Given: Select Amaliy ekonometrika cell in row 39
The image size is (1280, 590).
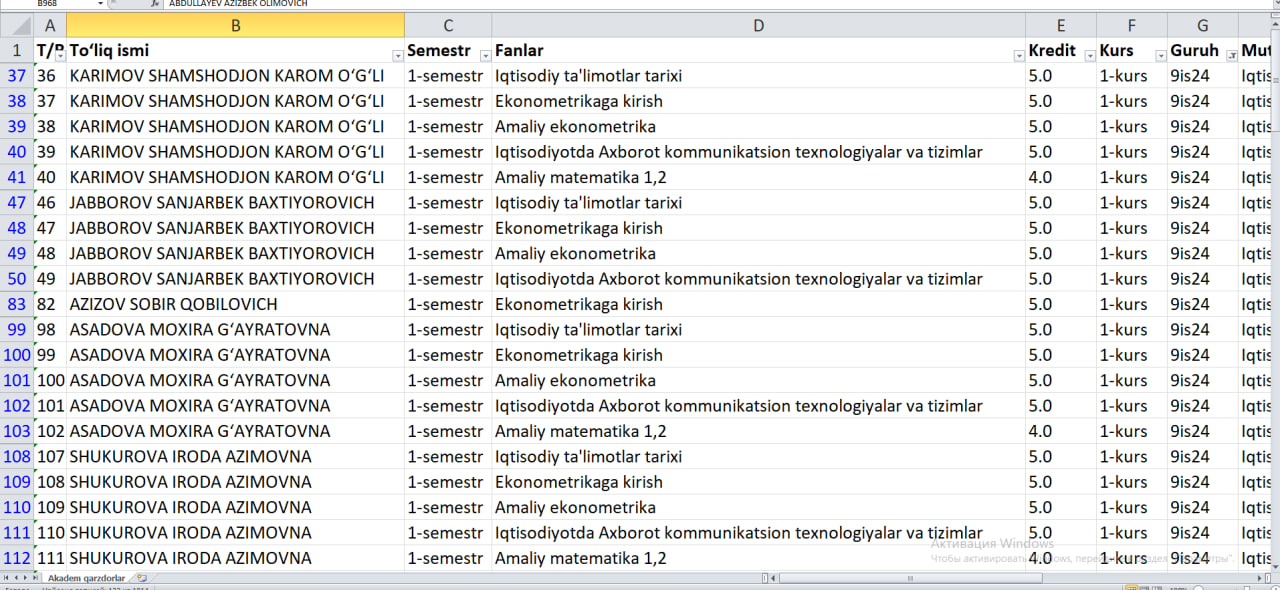Looking at the screenshot, I should (758, 126).
